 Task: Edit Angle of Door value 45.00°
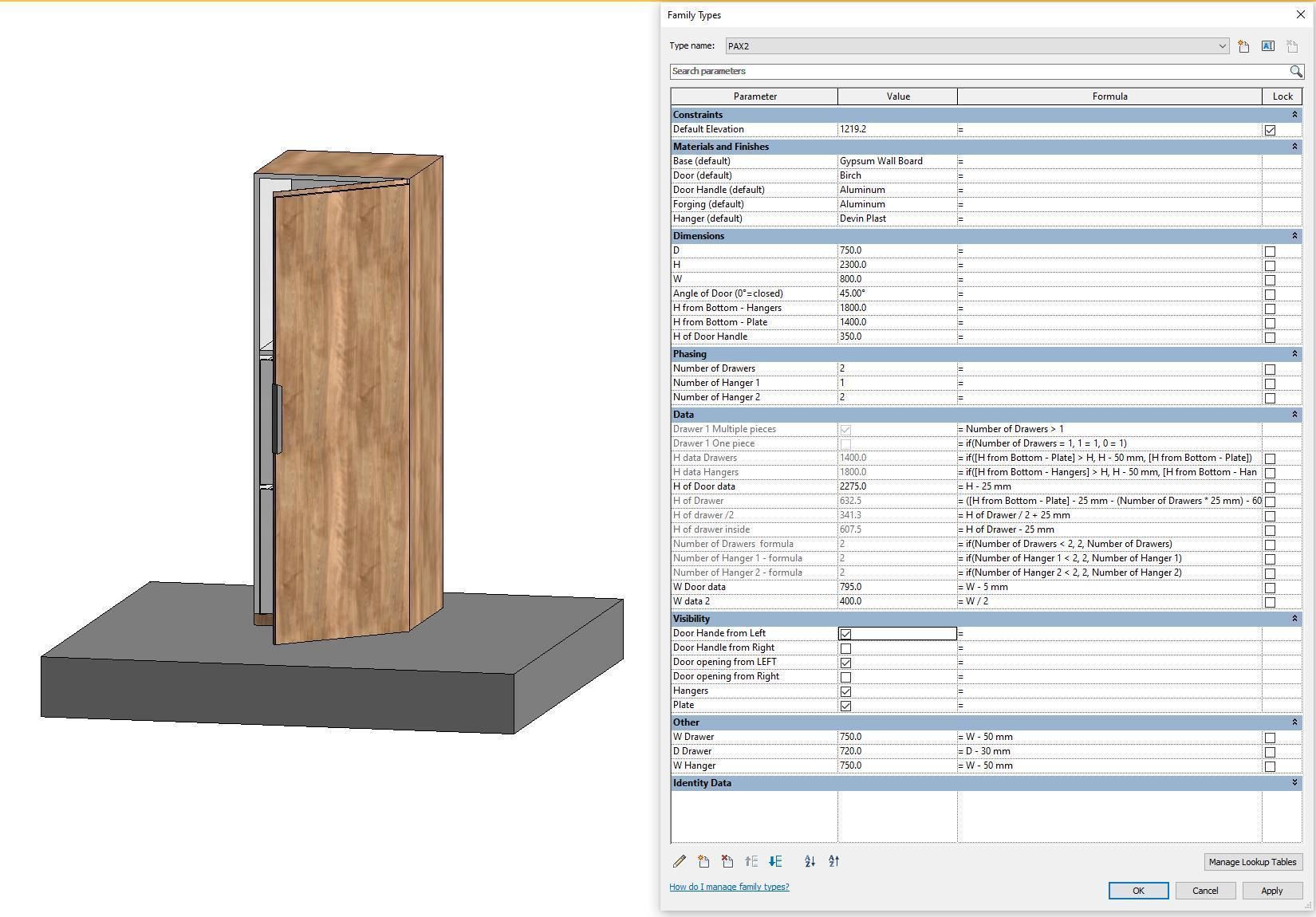pos(897,293)
